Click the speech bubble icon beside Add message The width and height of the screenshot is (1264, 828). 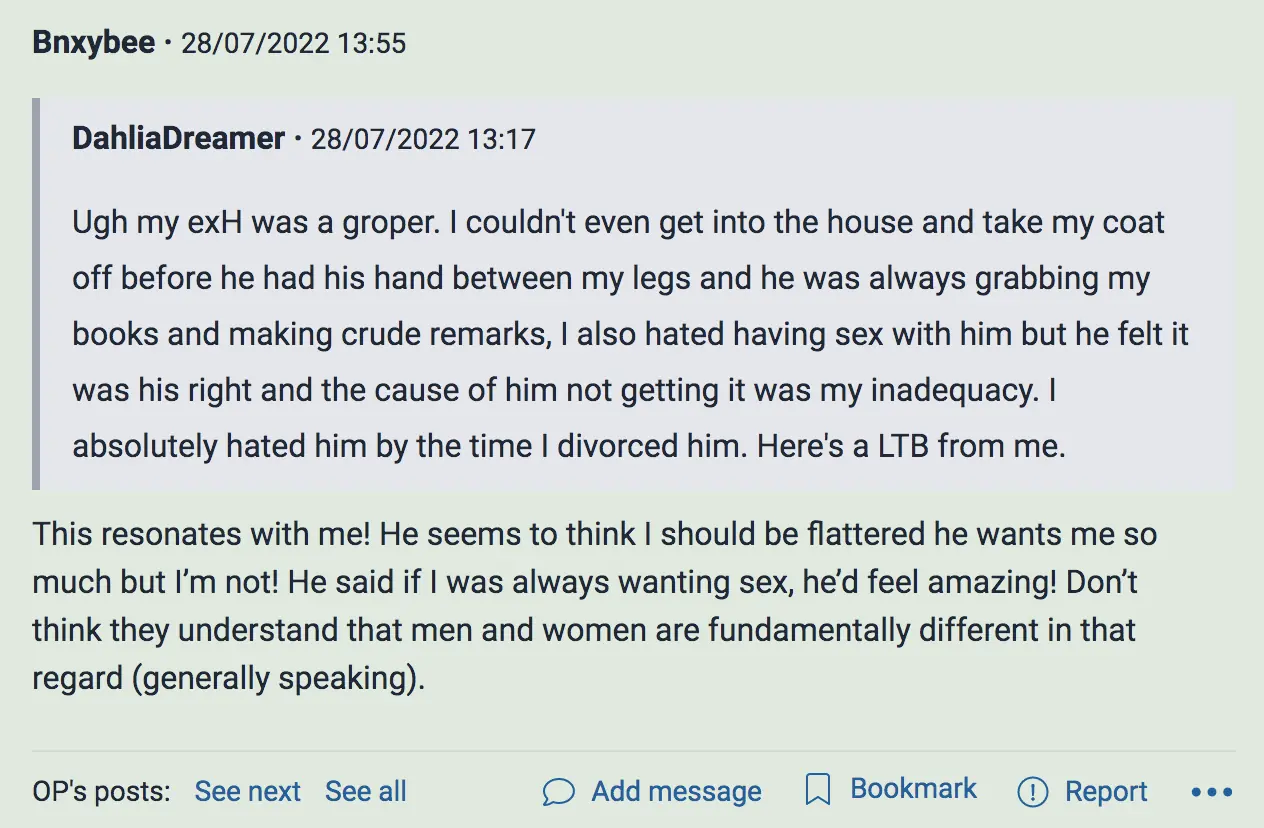tap(558, 792)
